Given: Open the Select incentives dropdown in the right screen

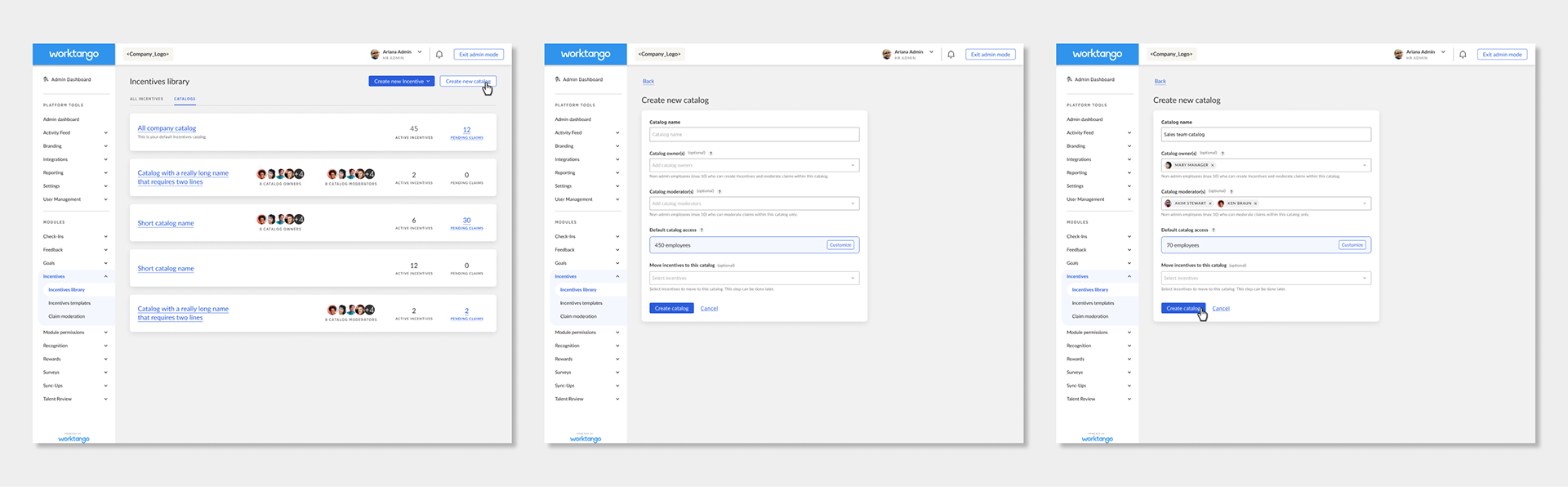Looking at the screenshot, I should (1266, 278).
